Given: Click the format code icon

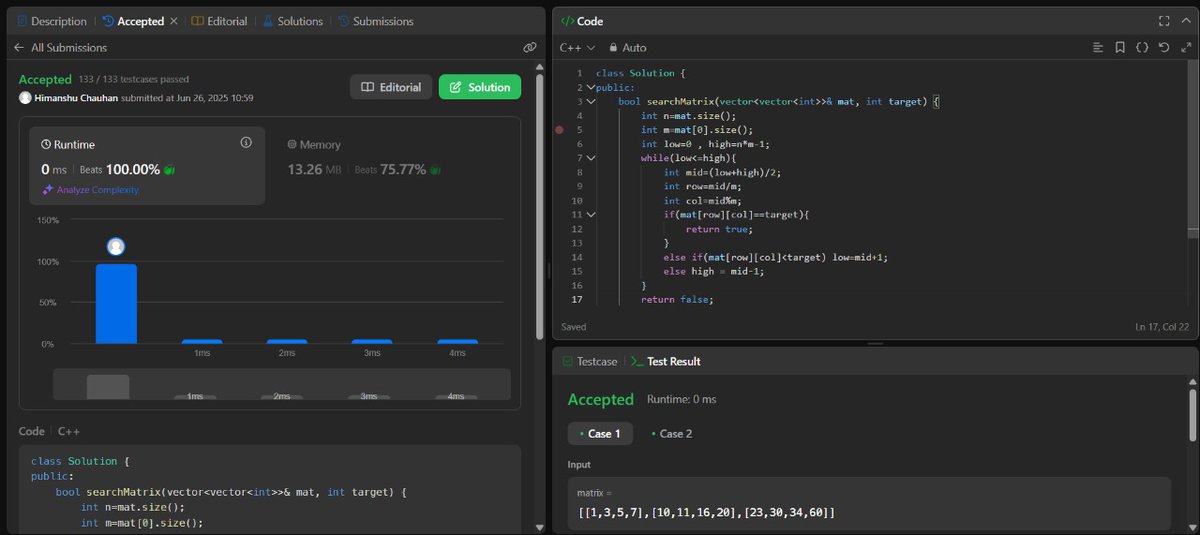Looking at the screenshot, I should tap(1098, 47).
